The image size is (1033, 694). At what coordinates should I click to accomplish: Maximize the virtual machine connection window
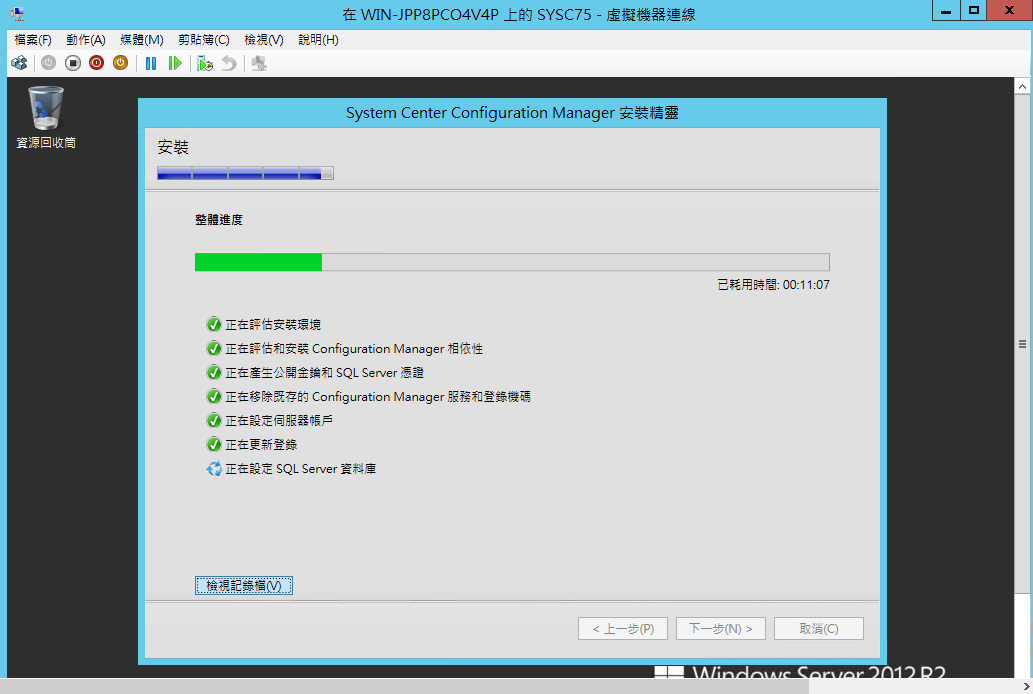[974, 11]
